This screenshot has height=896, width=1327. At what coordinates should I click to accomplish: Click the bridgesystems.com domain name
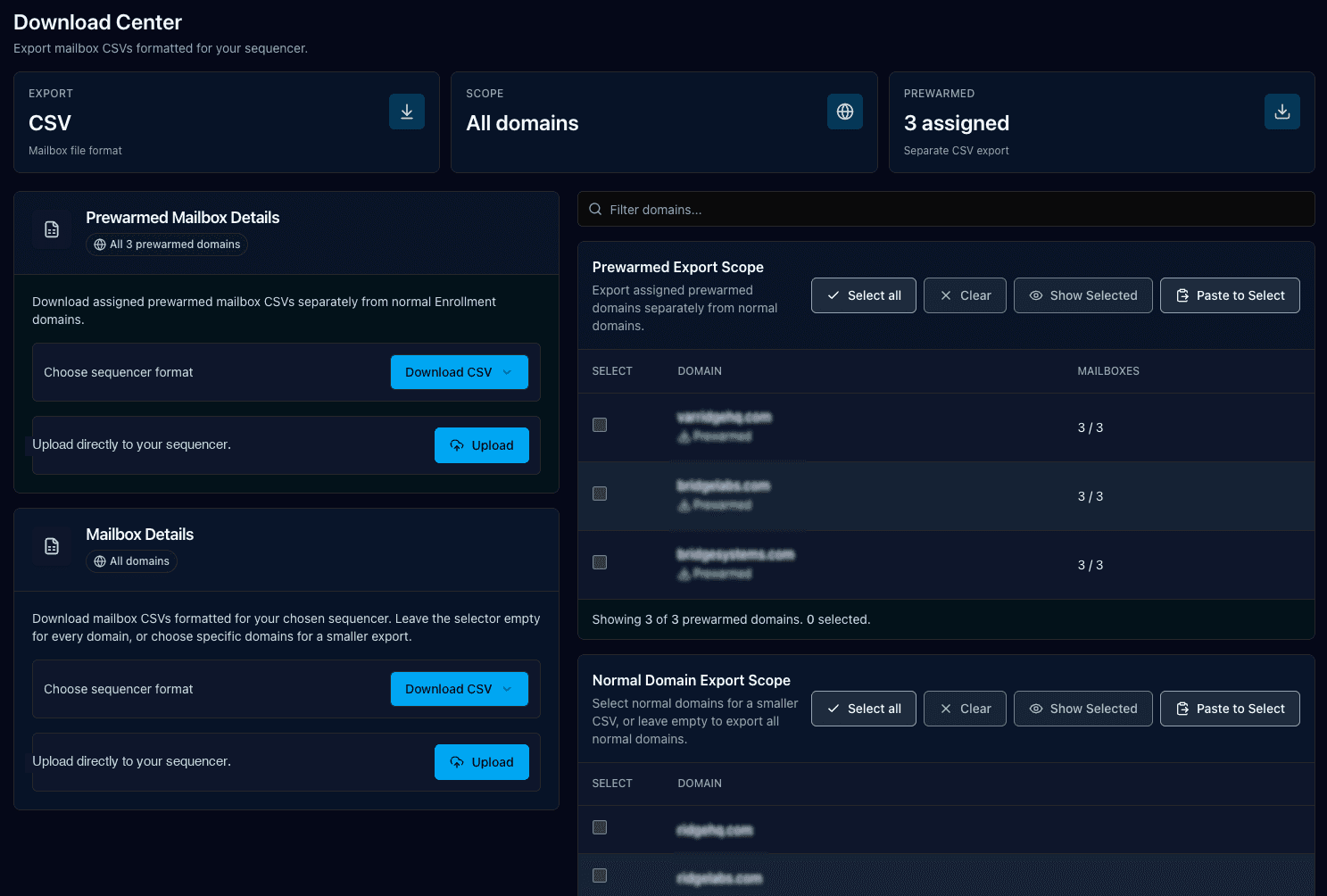tap(735, 554)
